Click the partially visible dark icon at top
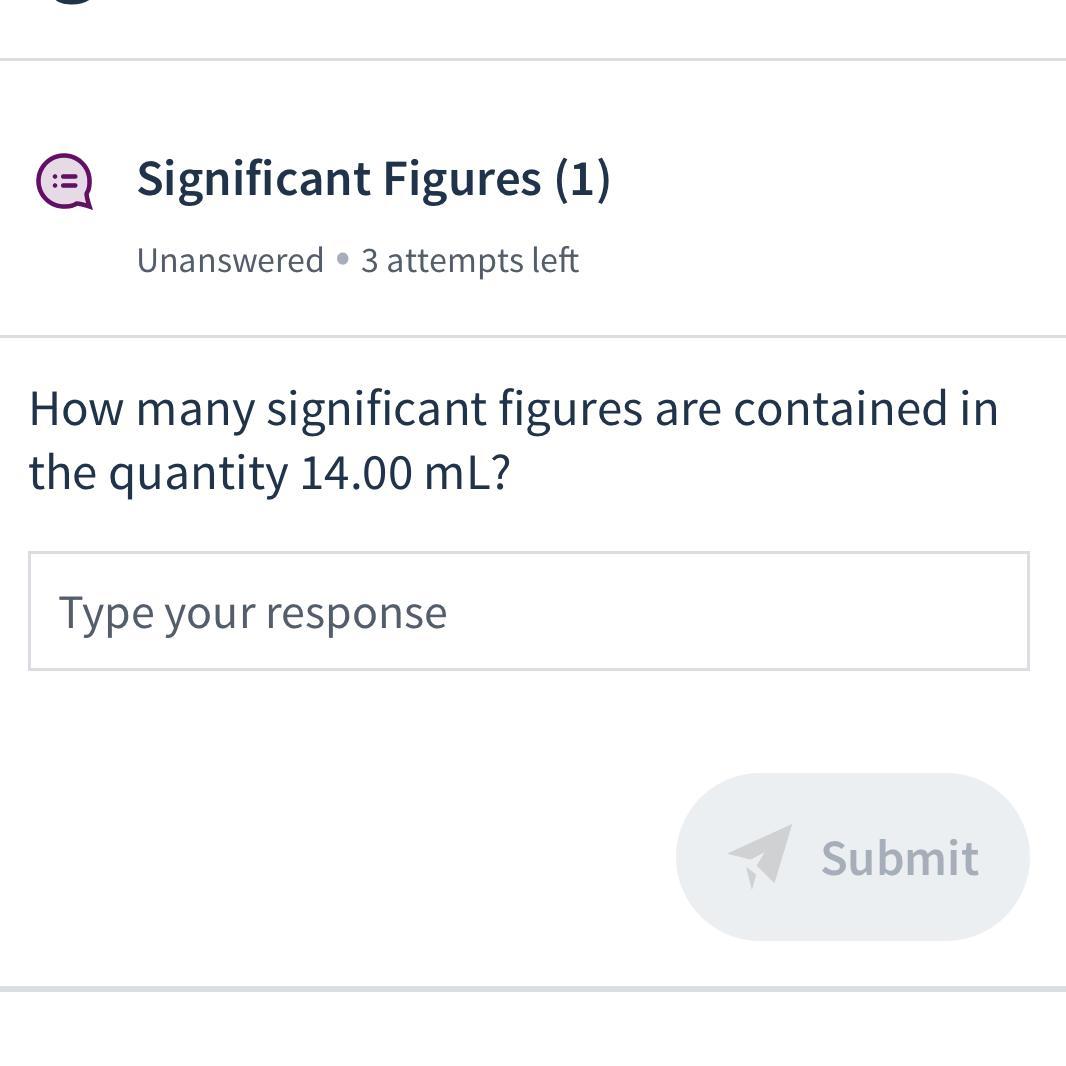Viewport: 1066px width, 1066px height. (70, 3)
